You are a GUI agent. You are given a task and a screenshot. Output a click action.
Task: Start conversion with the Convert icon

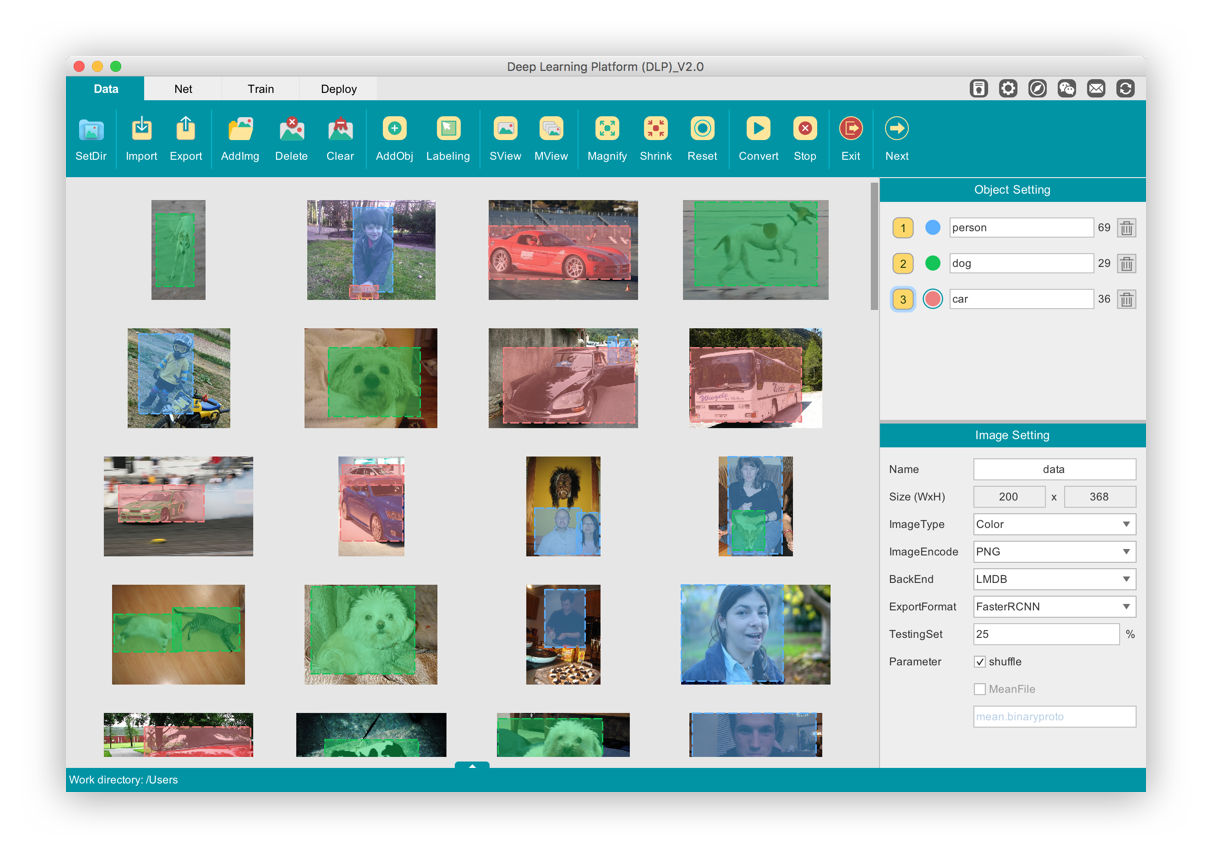point(758,129)
